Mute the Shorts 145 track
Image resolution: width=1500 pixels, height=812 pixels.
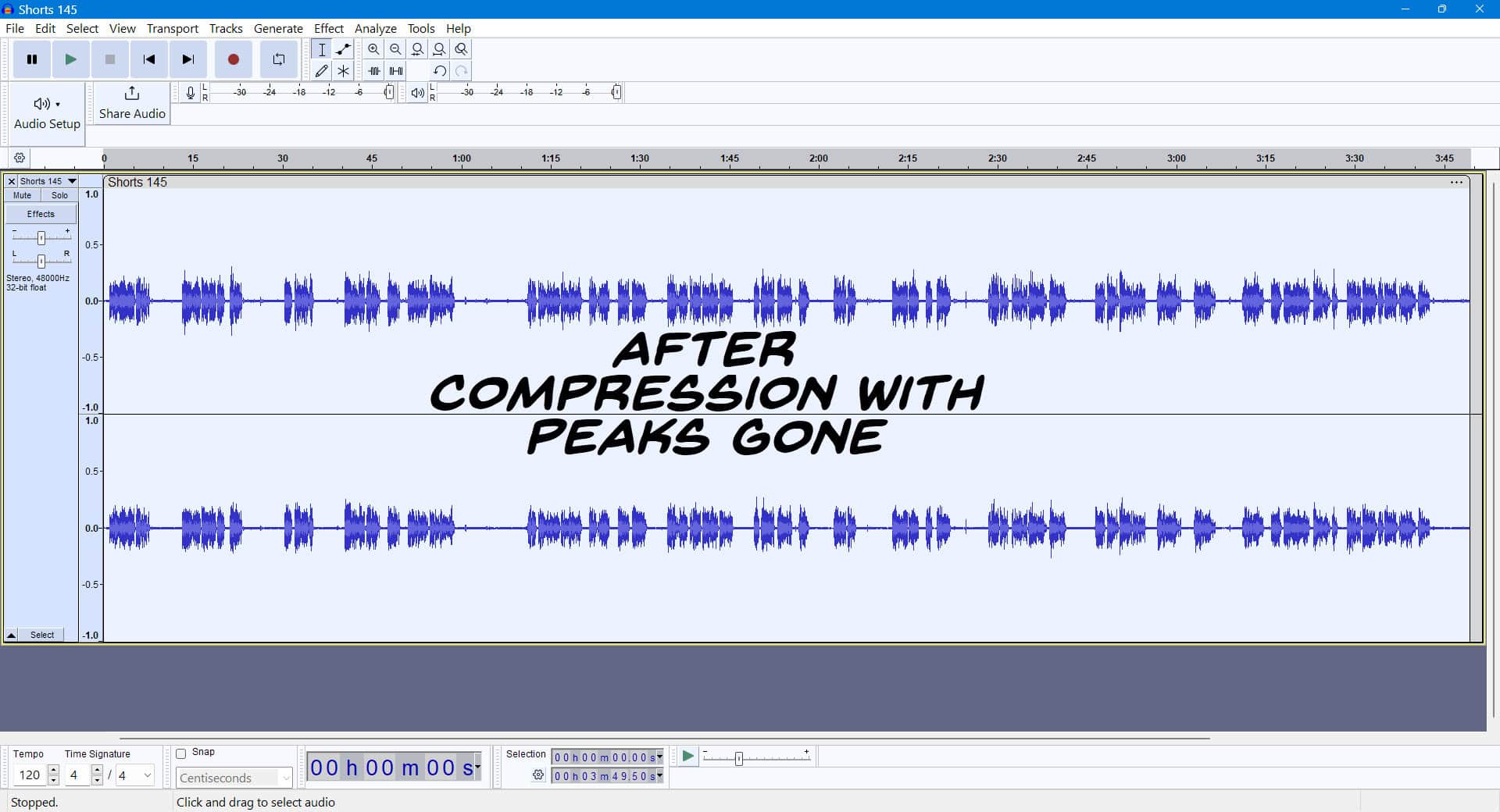tap(21, 195)
